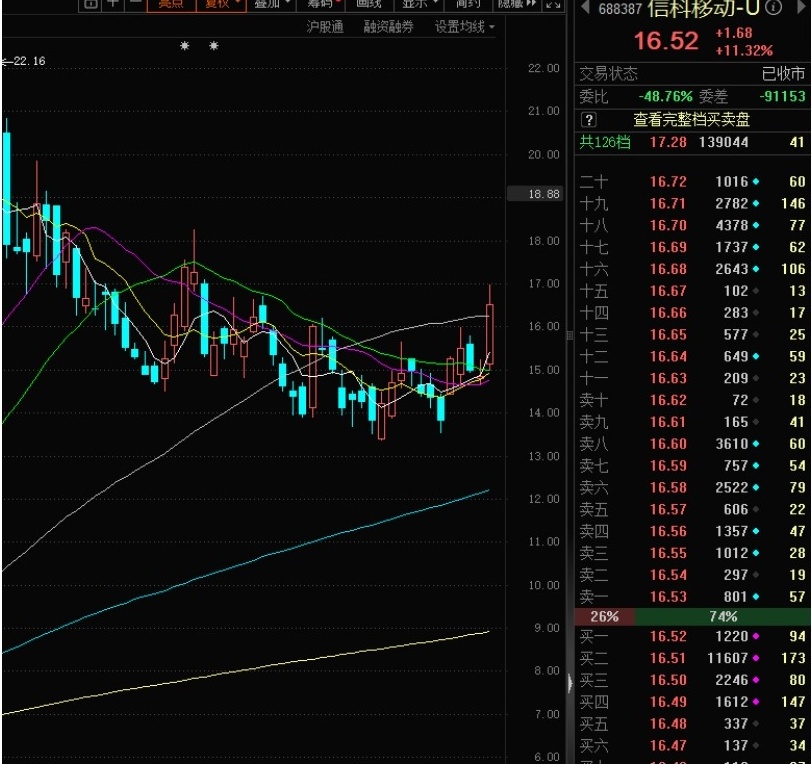
Task: Click the left arrow before stock code 688387
Action: 585,8
